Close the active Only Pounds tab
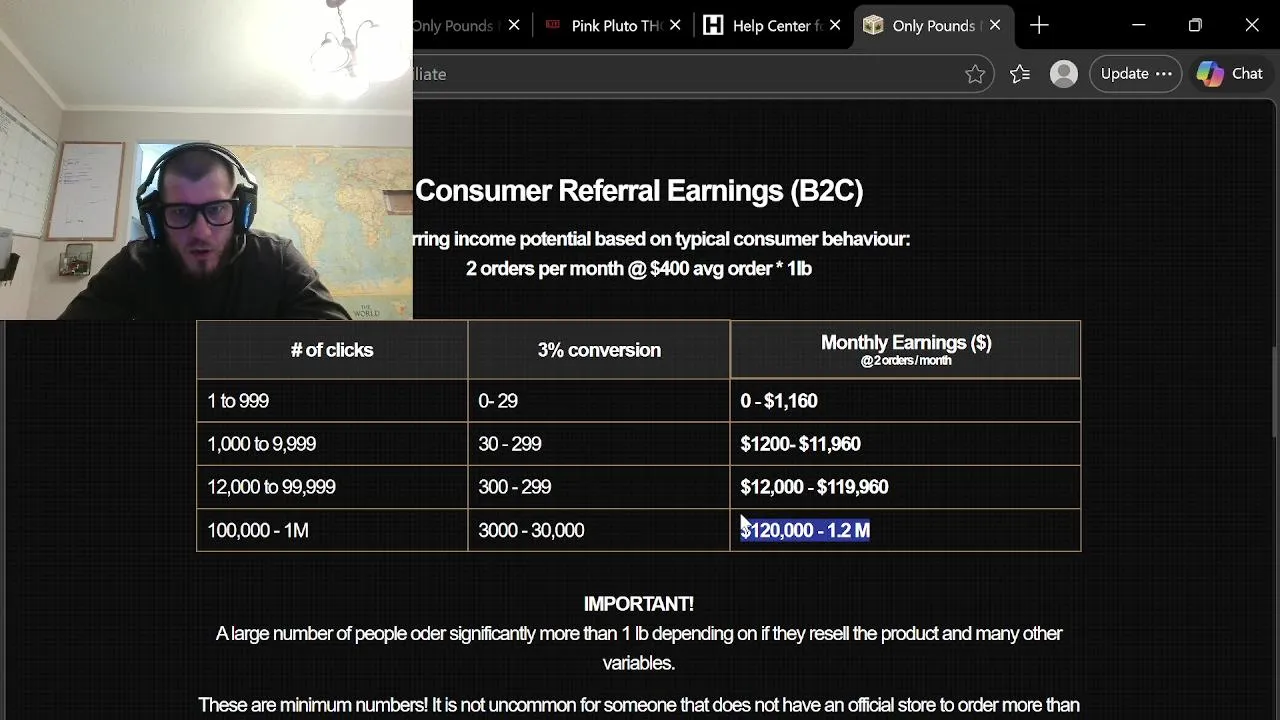1280x720 pixels. click(995, 26)
